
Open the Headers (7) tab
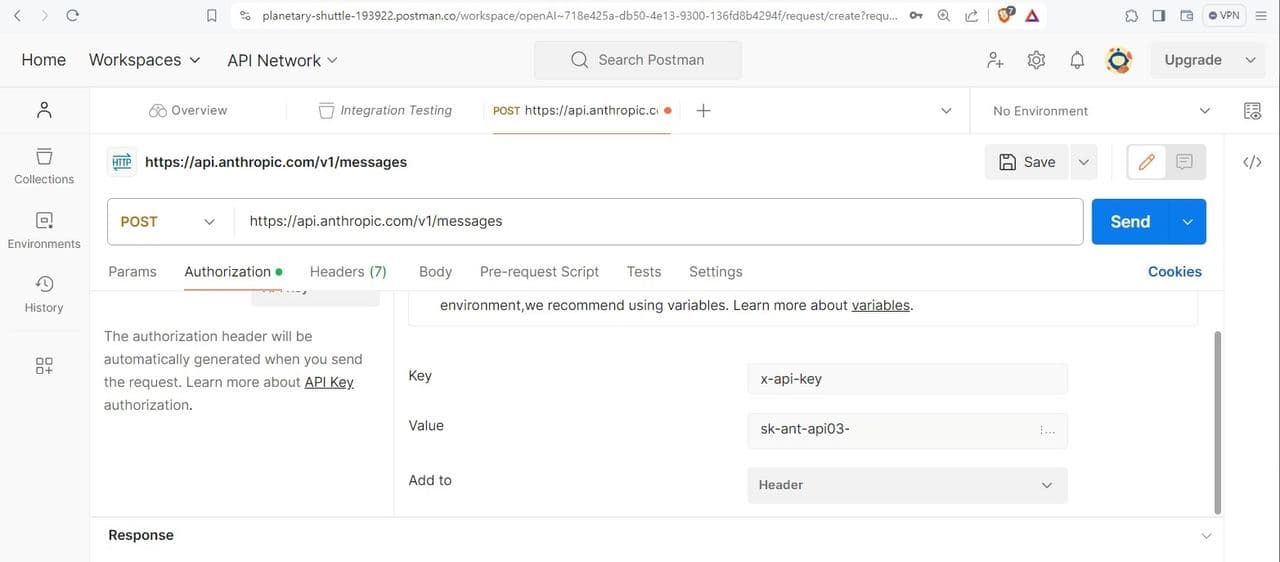coord(348,272)
